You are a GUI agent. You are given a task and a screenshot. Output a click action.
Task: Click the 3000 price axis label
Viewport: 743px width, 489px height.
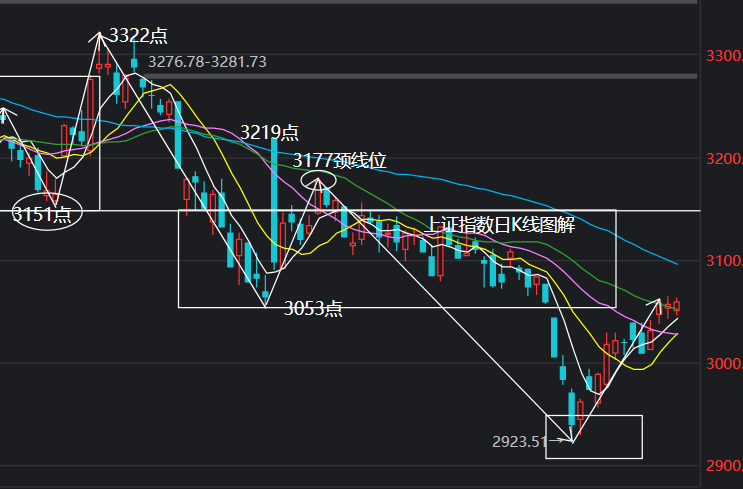pos(725,364)
